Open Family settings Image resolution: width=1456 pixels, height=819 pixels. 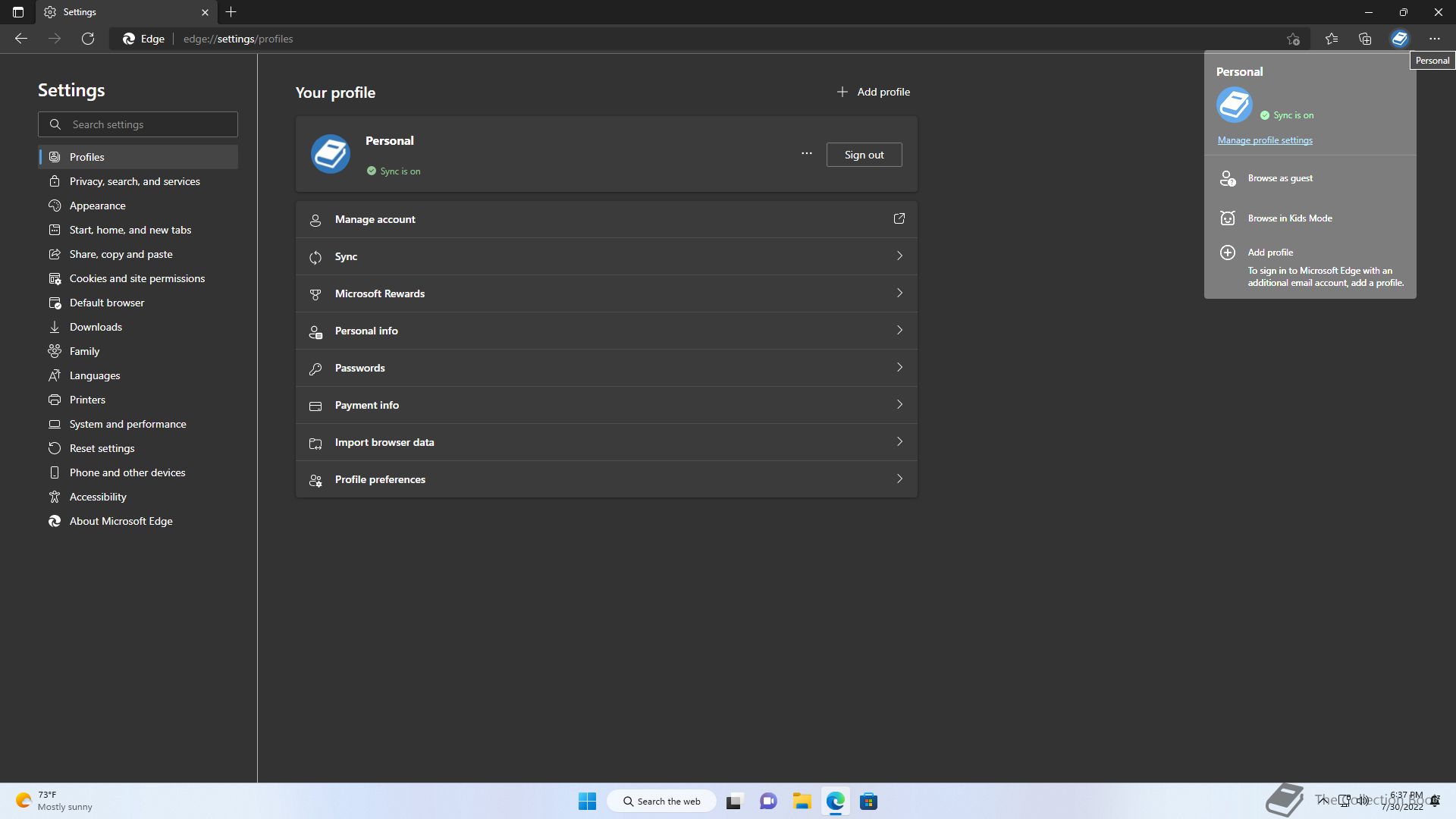coord(138,351)
